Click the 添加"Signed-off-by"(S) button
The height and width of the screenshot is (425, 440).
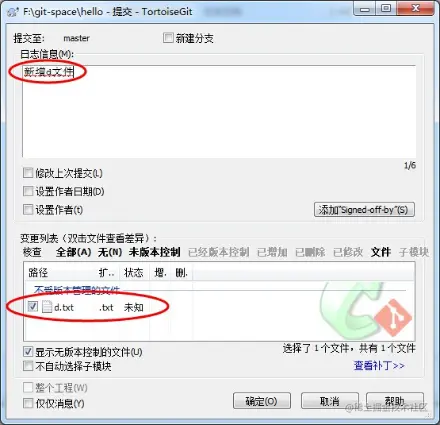[364, 210]
